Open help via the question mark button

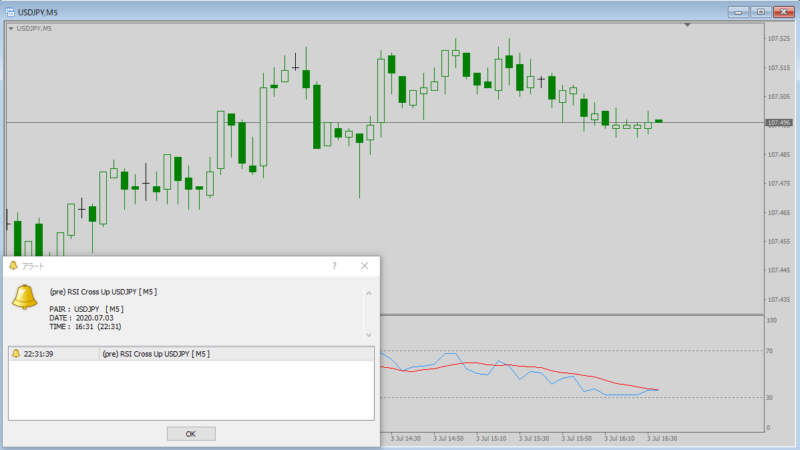(335, 266)
